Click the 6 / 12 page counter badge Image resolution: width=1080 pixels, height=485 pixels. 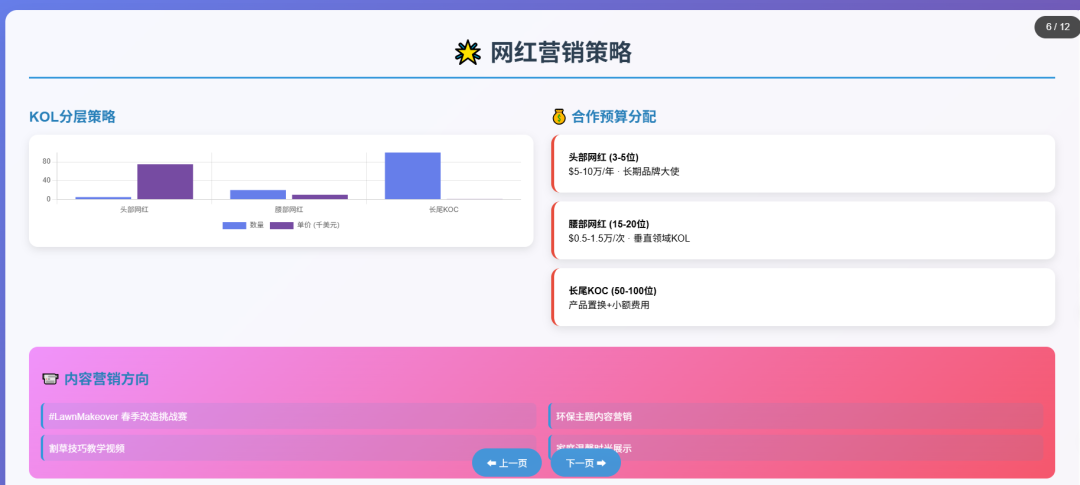pyautogui.click(x=1057, y=27)
